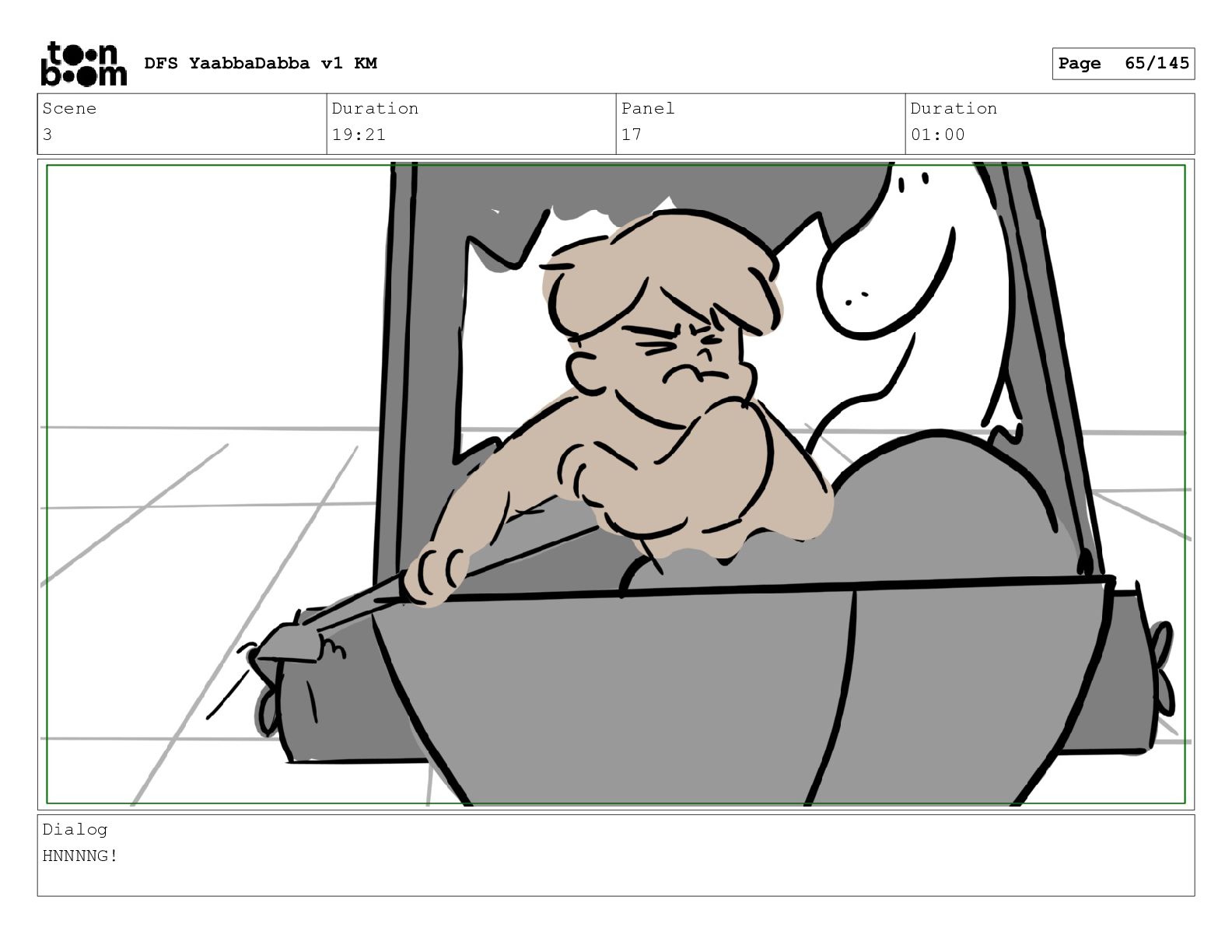Image resolution: width=1232 pixels, height=952 pixels.
Task: Click the Toon Boom logo
Action: coord(83,64)
